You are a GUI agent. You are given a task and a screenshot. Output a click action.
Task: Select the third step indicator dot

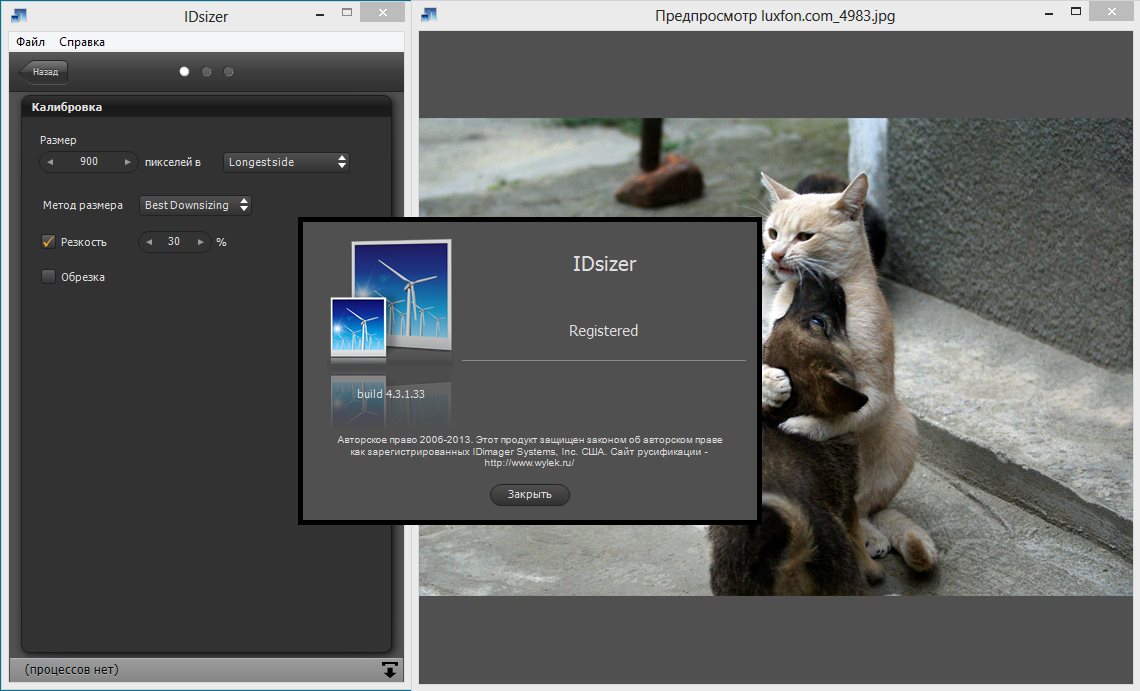[228, 72]
